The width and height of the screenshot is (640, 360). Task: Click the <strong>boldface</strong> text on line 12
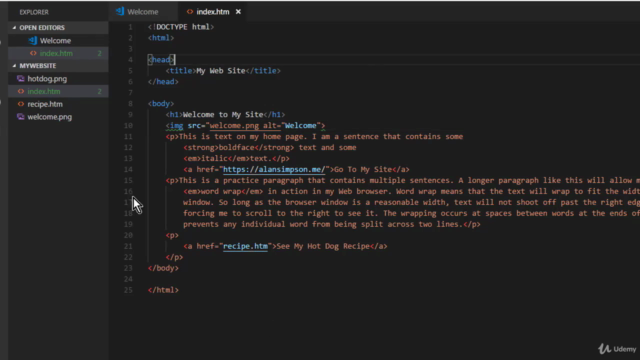click(x=239, y=147)
